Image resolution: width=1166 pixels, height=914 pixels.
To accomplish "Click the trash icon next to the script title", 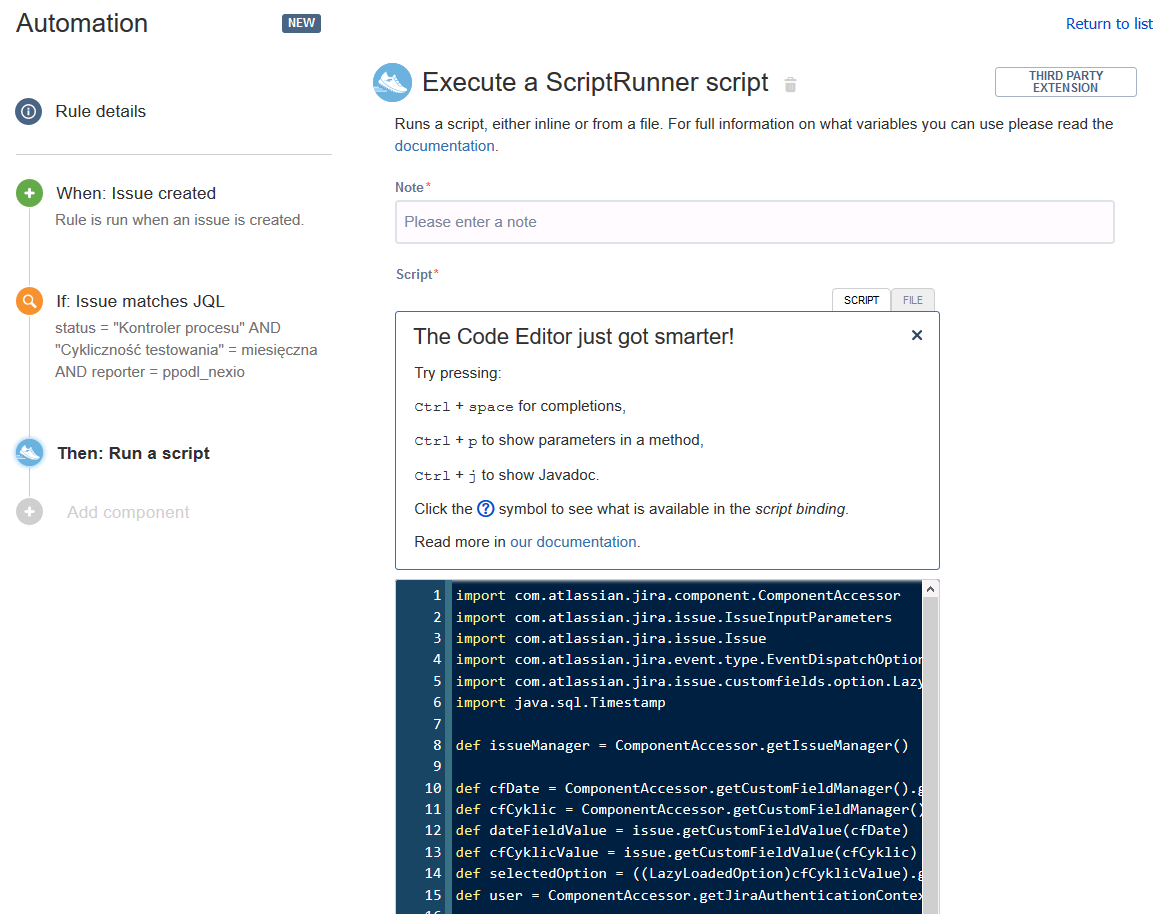I will (x=789, y=84).
